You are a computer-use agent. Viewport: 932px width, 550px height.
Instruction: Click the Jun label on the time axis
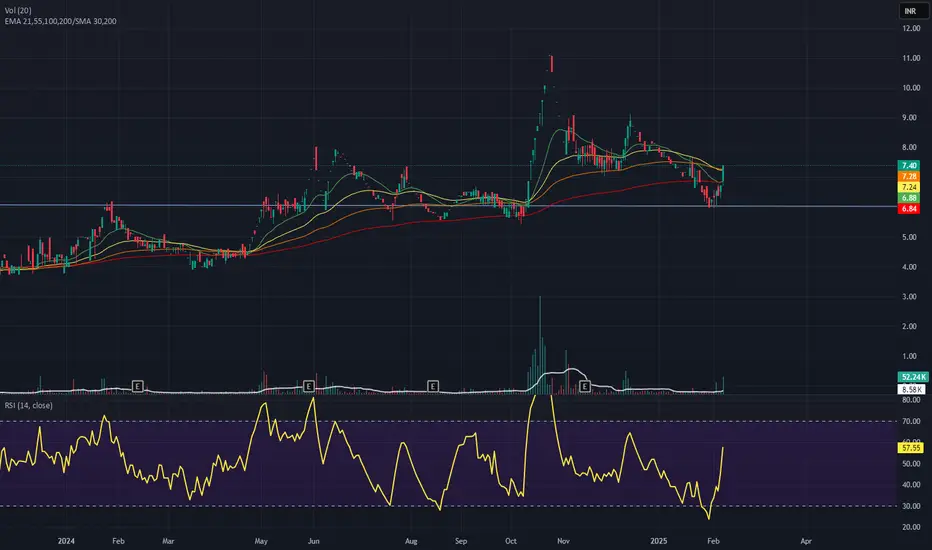point(314,541)
